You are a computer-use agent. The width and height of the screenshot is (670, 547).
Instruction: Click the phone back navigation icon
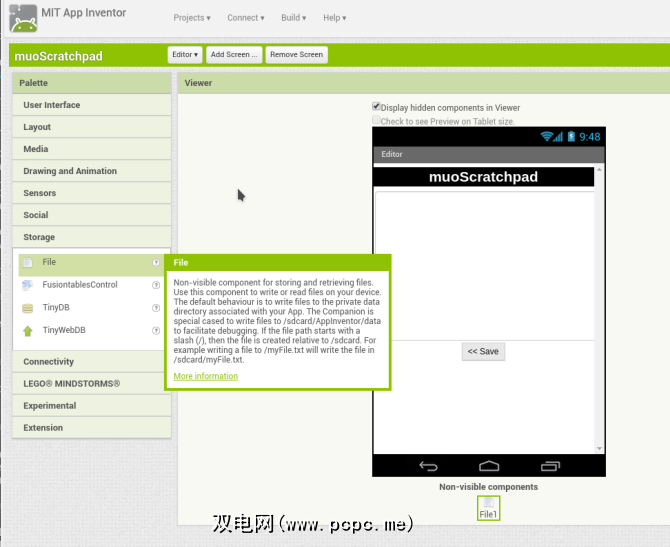click(x=428, y=466)
